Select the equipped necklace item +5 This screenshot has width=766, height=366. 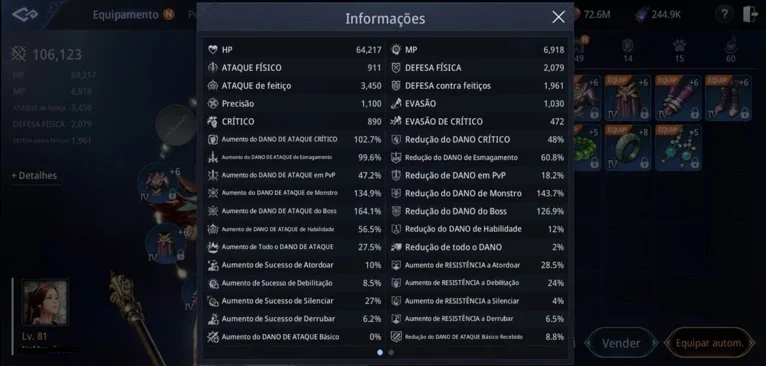[x=678, y=147]
